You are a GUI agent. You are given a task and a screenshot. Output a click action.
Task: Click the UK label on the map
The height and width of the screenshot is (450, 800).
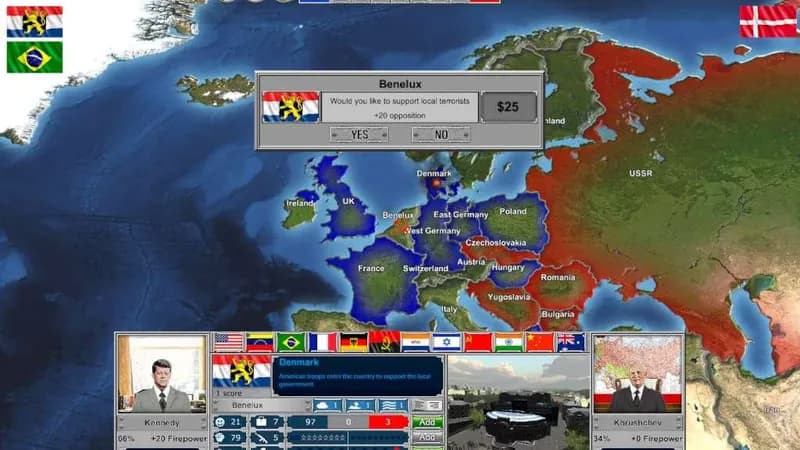click(348, 201)
